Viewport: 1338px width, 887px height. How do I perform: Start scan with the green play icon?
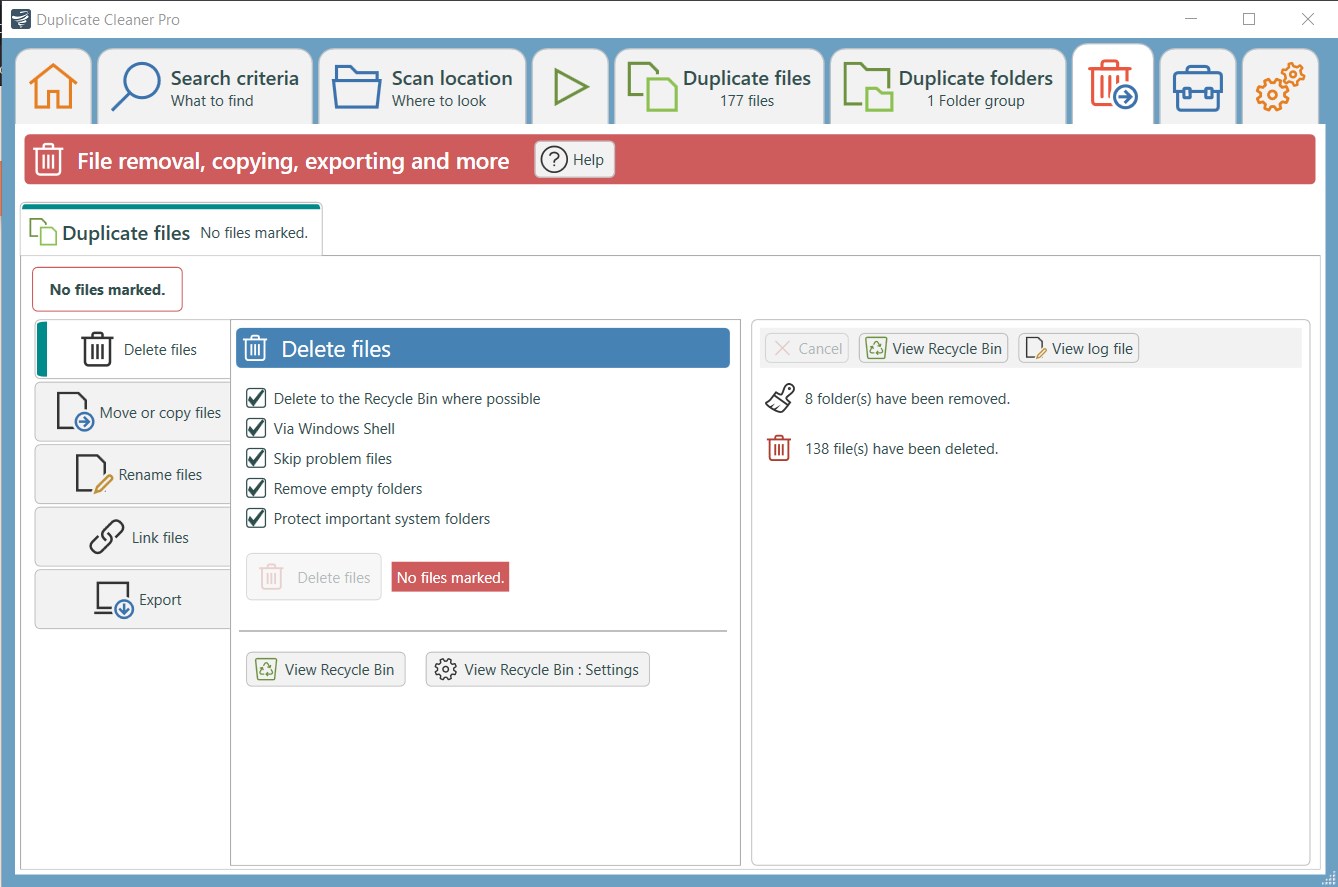click(570, 87)
